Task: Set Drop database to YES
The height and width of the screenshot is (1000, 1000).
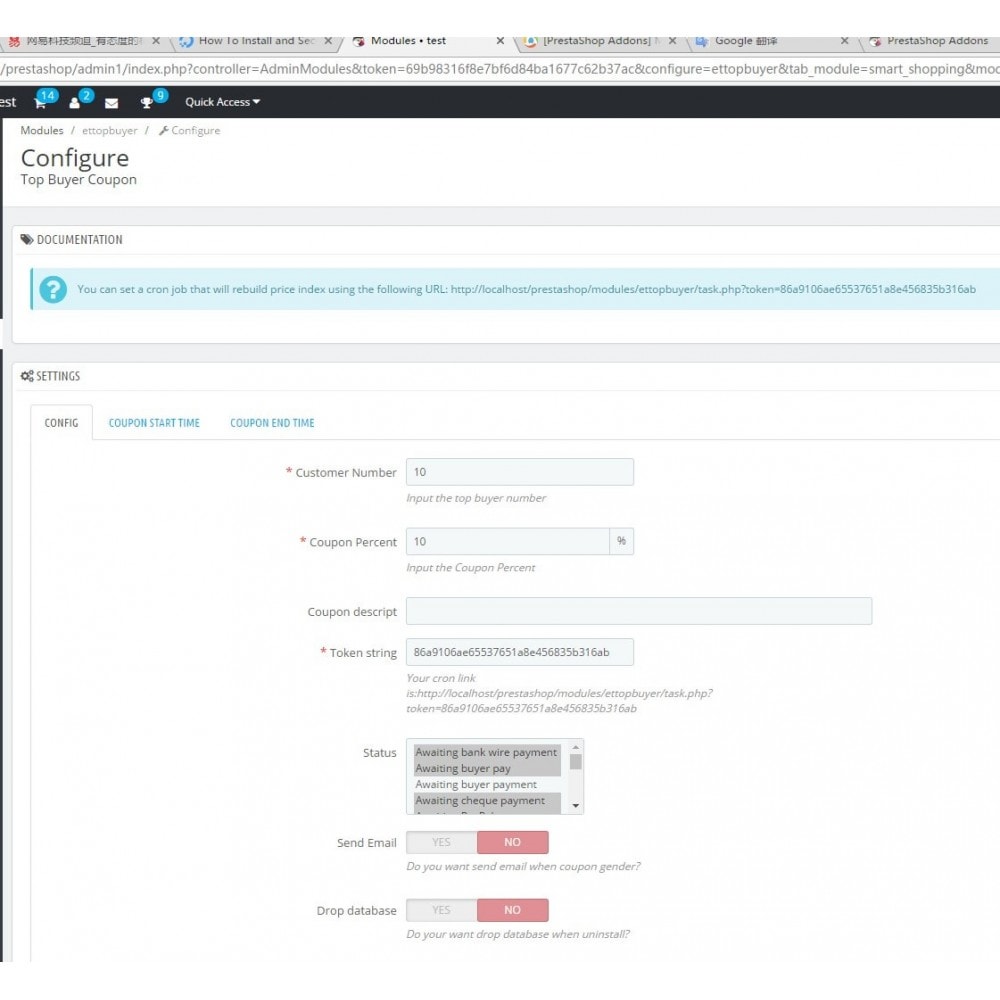Action: click(441, 910)
